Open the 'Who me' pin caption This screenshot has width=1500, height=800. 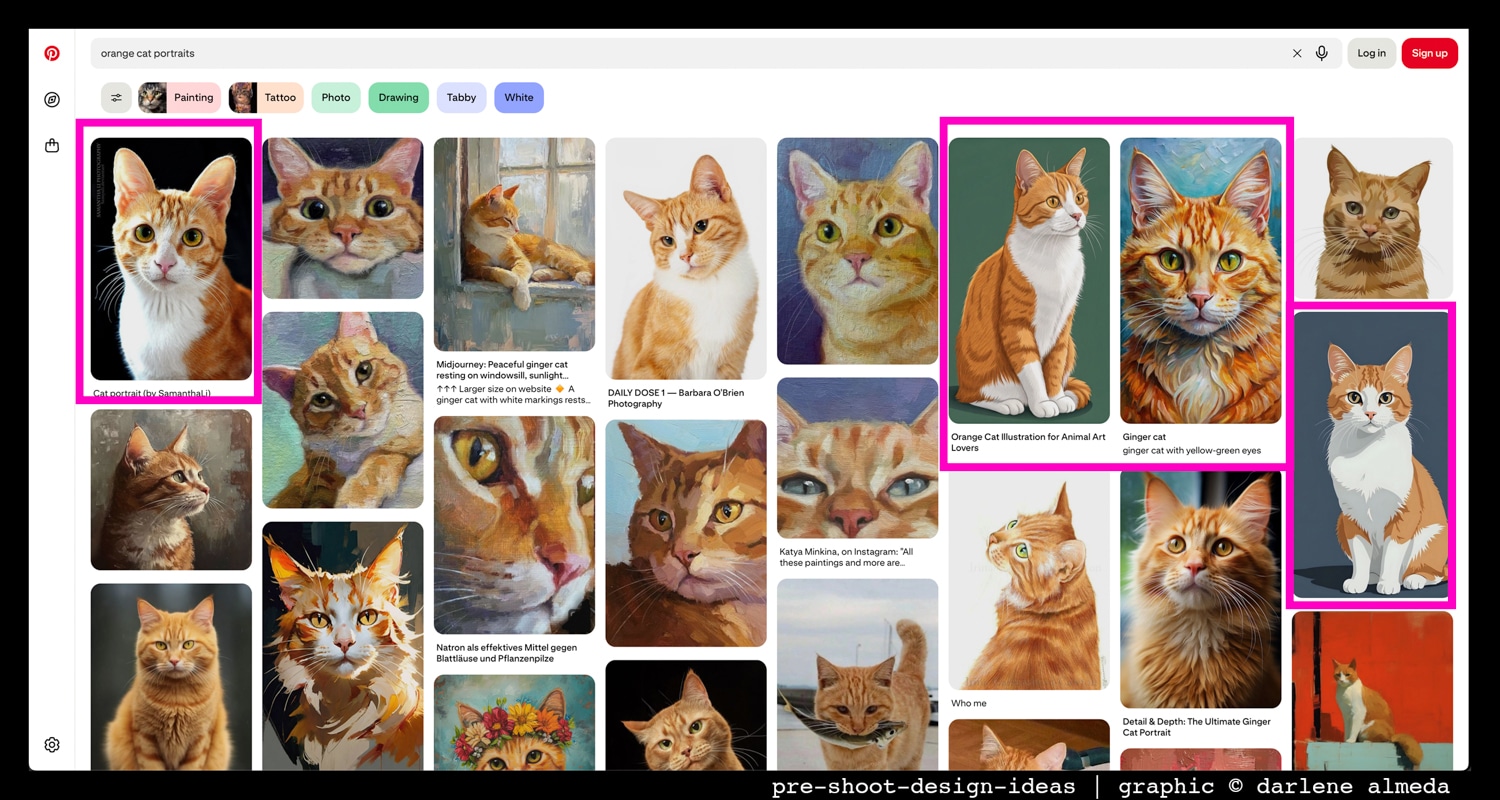point(968,703)
